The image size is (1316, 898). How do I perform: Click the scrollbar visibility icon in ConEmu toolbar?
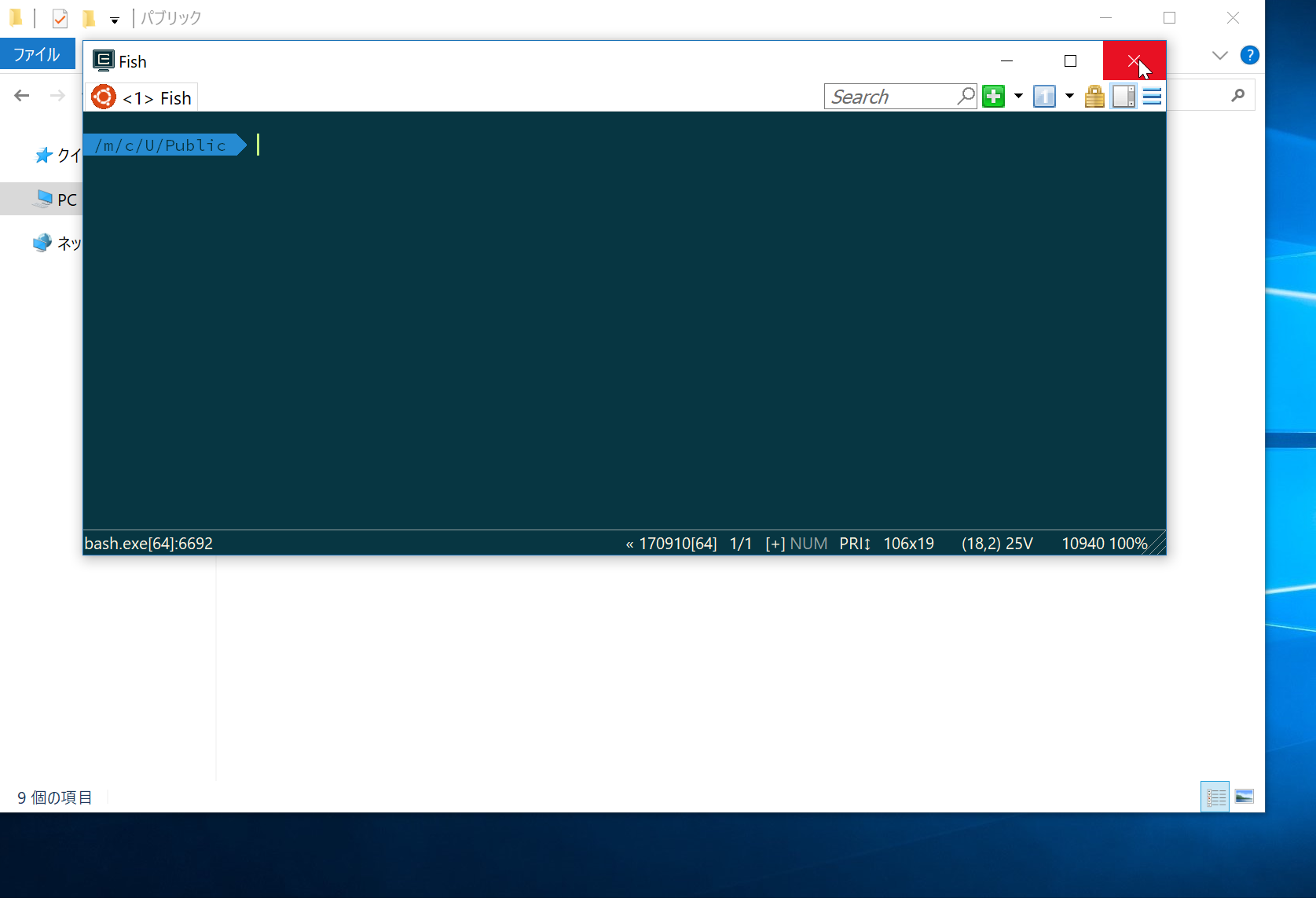[x=1123, y=96]
